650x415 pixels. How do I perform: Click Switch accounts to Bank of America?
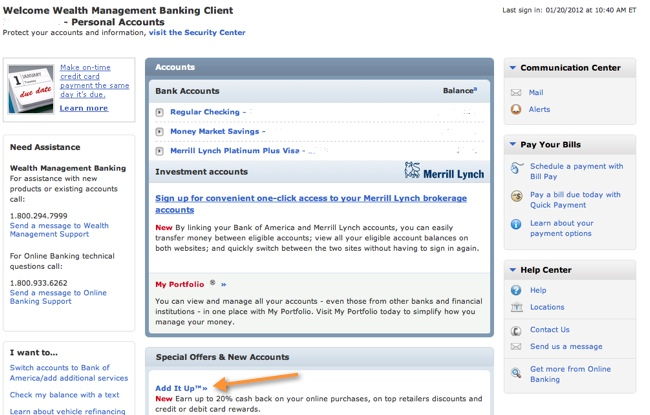69,373
